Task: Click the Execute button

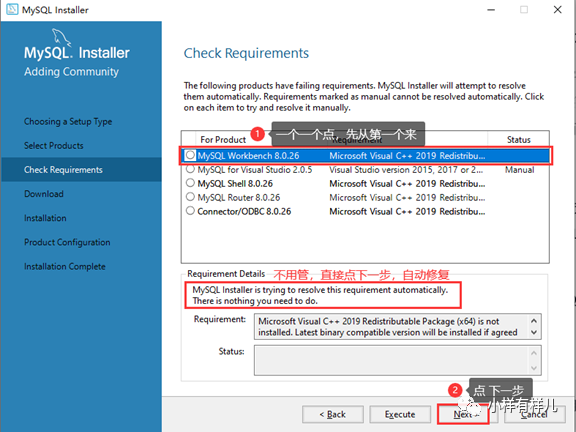Action: [x=400, y=414]
